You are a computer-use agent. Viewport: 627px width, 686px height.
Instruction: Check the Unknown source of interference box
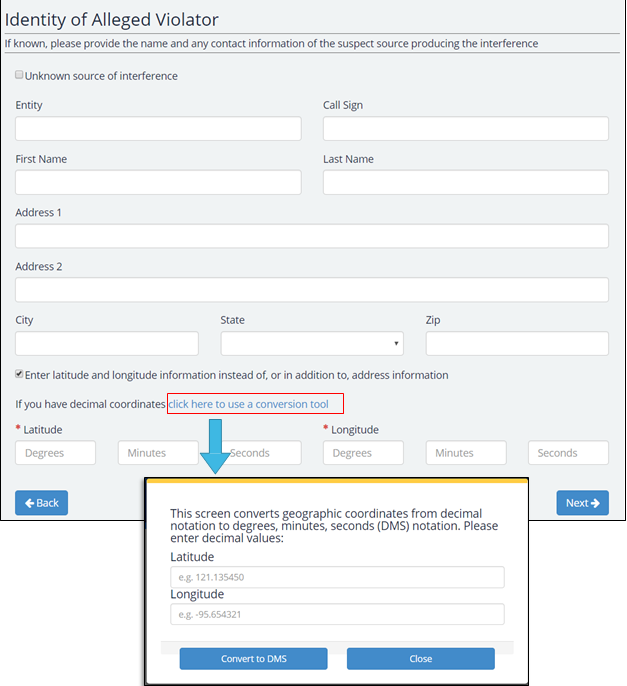[20, 75]
